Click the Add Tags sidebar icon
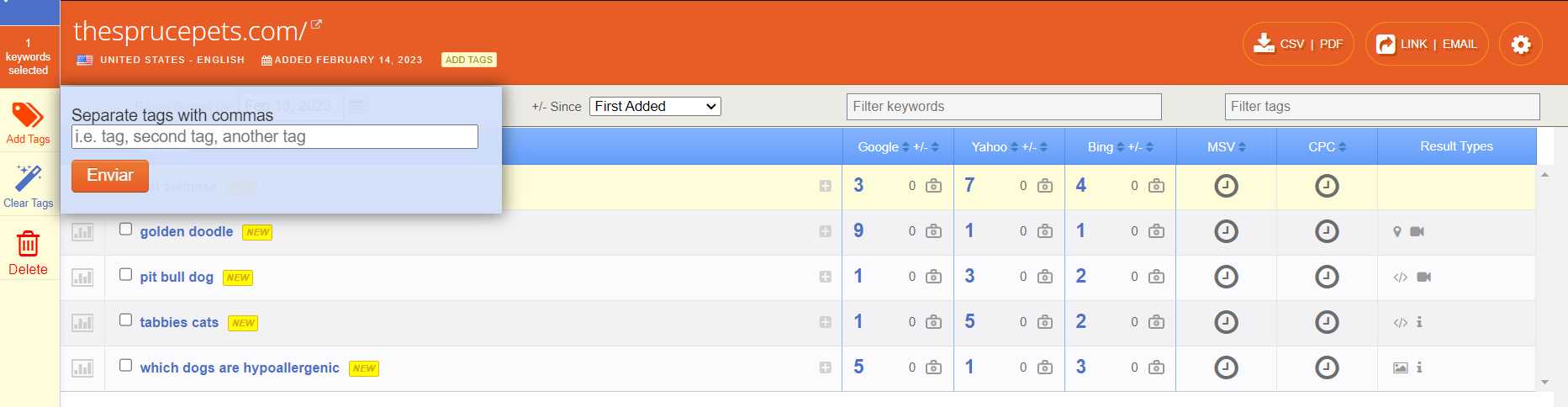 (28, 115)
